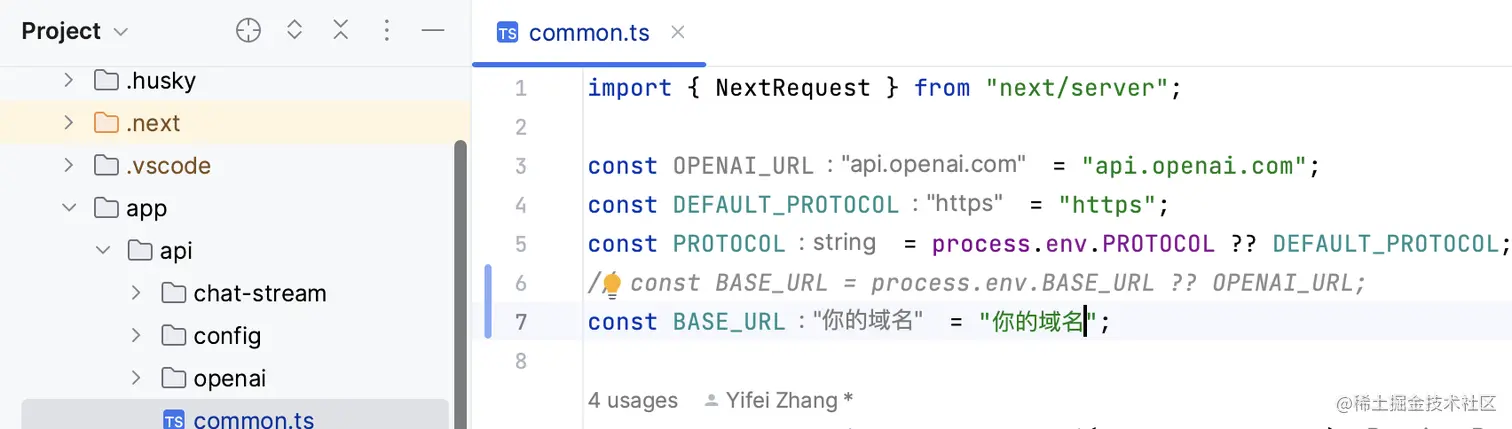This screenshot has width=1512, height=429.
Task: Expand the .vscode folder
Action: tap(68, 165)
